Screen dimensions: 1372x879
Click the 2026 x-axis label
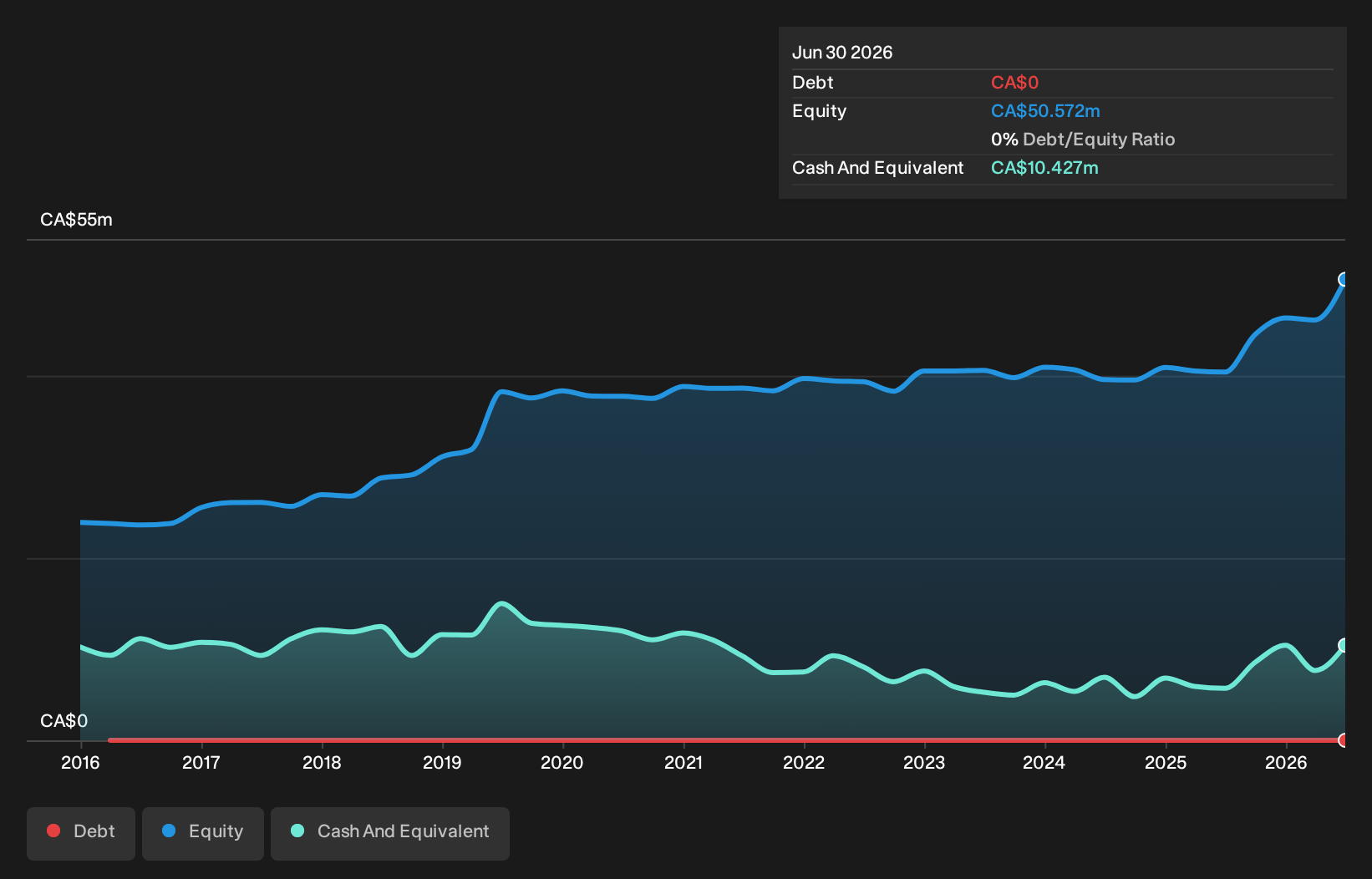click(1286, 762)
